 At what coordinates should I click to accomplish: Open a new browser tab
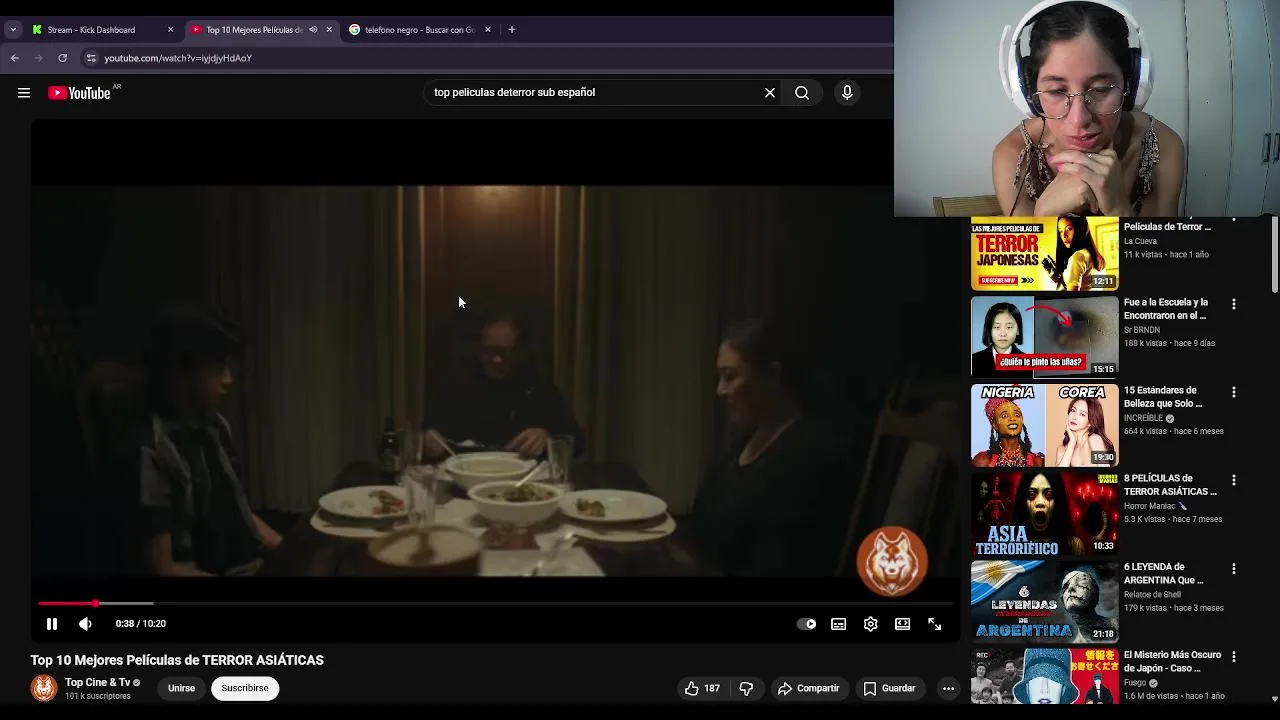point(511,30)
